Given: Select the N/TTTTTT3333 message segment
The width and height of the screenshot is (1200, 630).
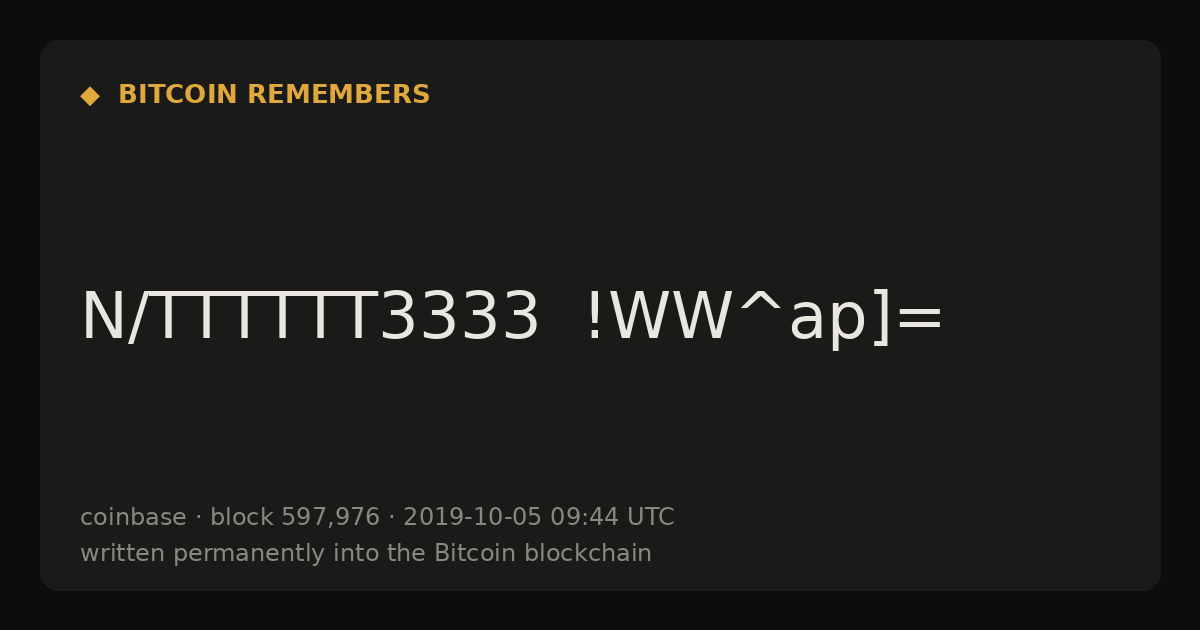Looking at the screenshot, I should (x=310, y=318).
